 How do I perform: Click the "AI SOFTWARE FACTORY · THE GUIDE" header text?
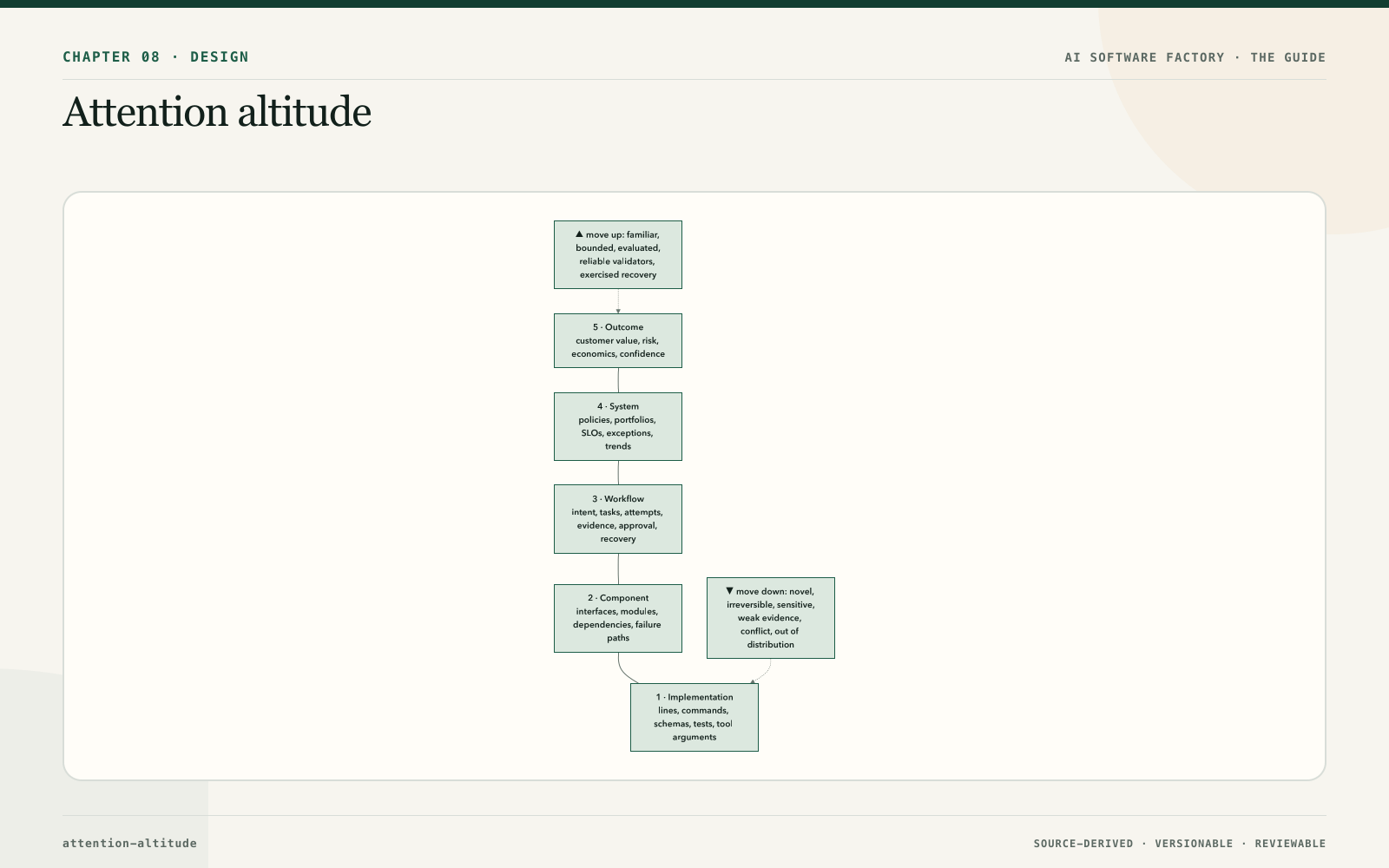point(1195,57)
